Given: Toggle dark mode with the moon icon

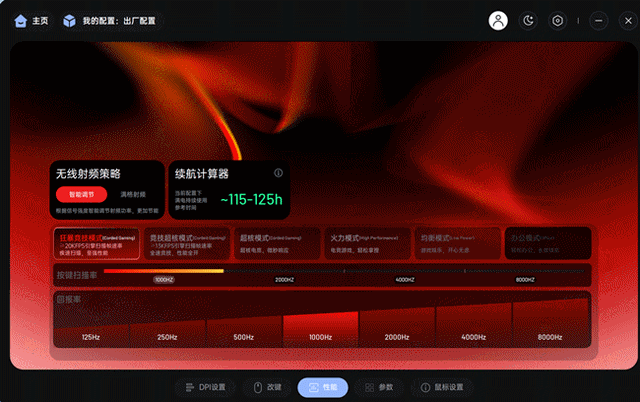Looking at the screenshot, I should 529,20.
